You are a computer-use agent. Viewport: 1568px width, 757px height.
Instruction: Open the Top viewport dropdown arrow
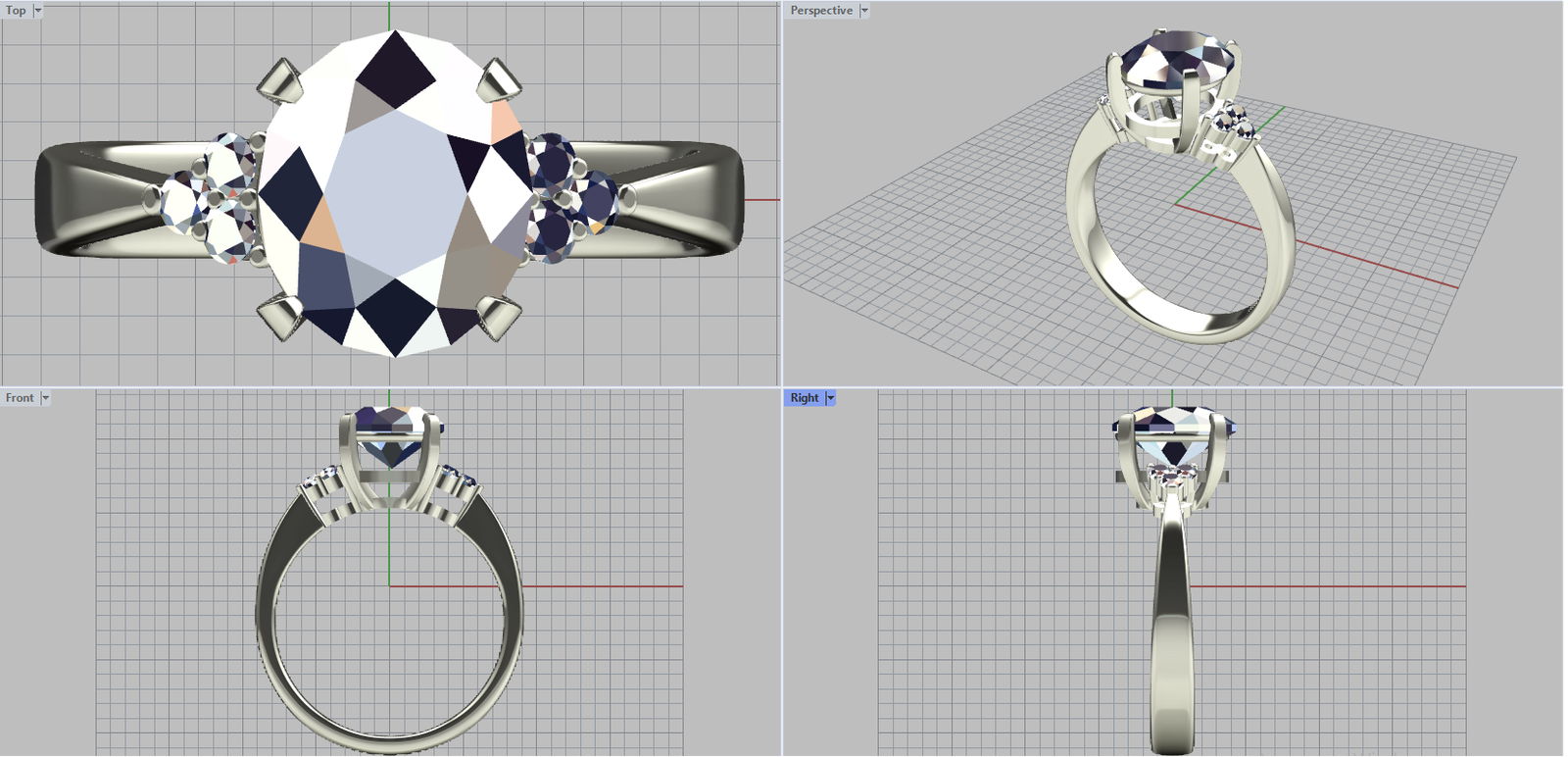pyautogui.click(x=38, y=11)
